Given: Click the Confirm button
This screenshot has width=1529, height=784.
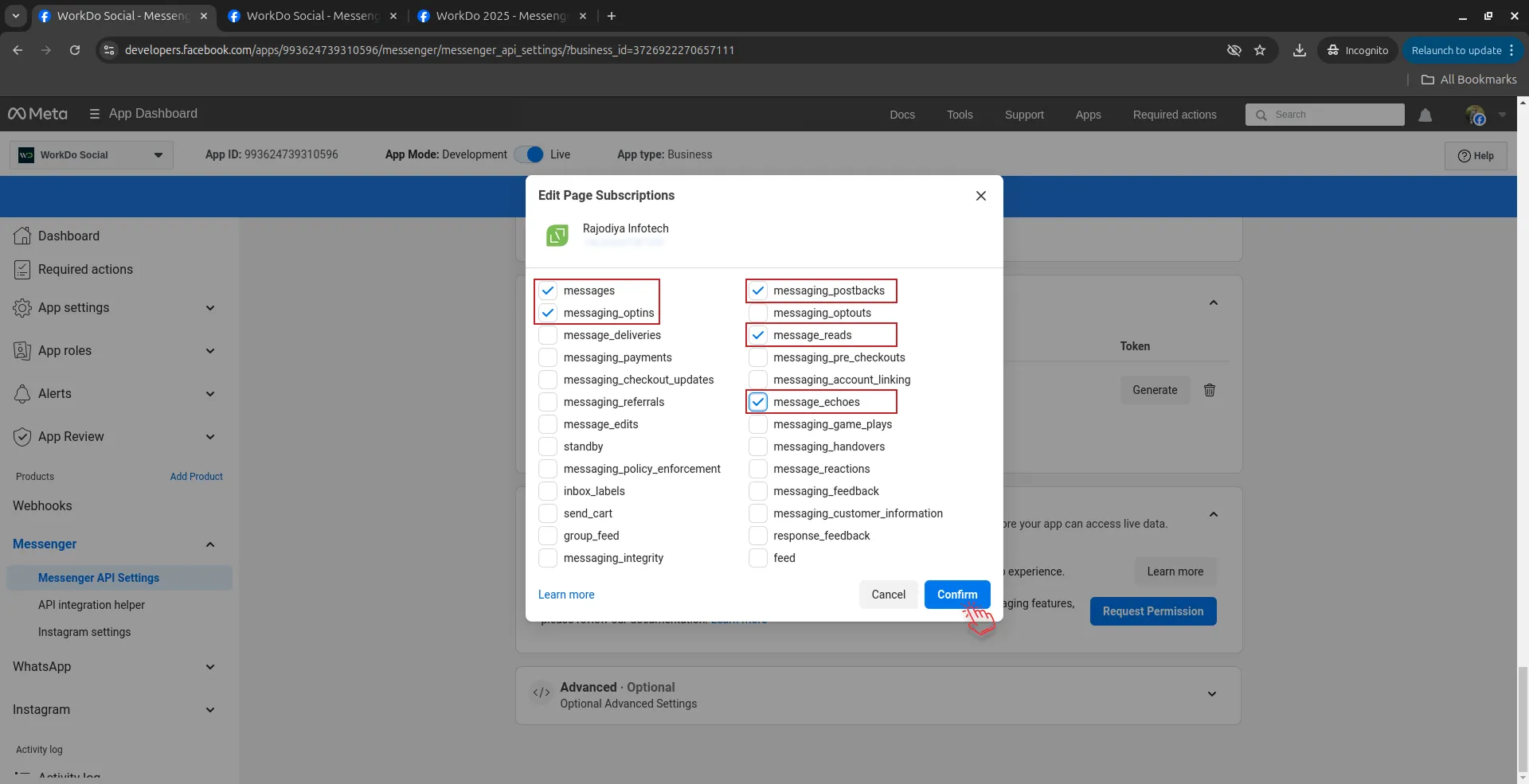Looking at the screenshot, I should [956, 595].
